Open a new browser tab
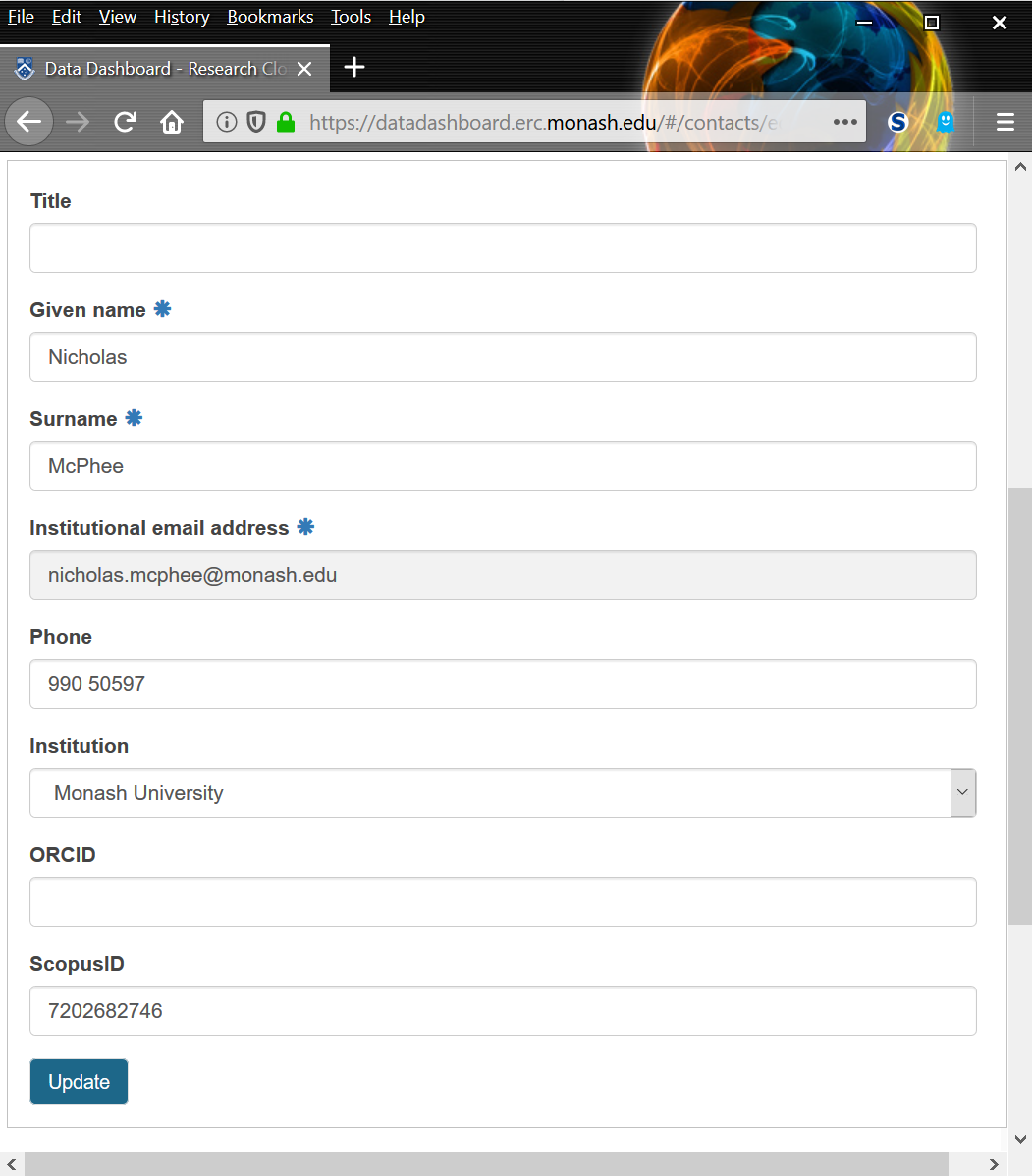This screenshot has height=1176, width=1032. point(354,67)
